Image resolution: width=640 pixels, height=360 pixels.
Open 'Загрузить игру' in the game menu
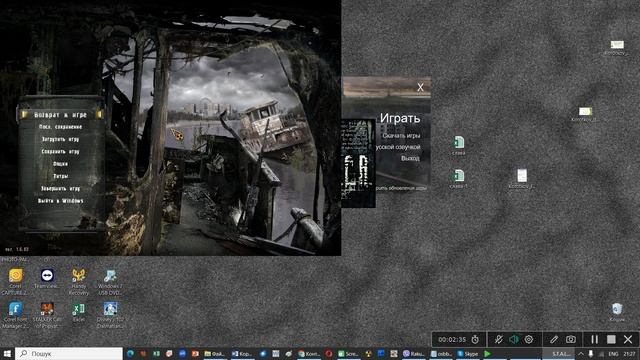[60, 139]
